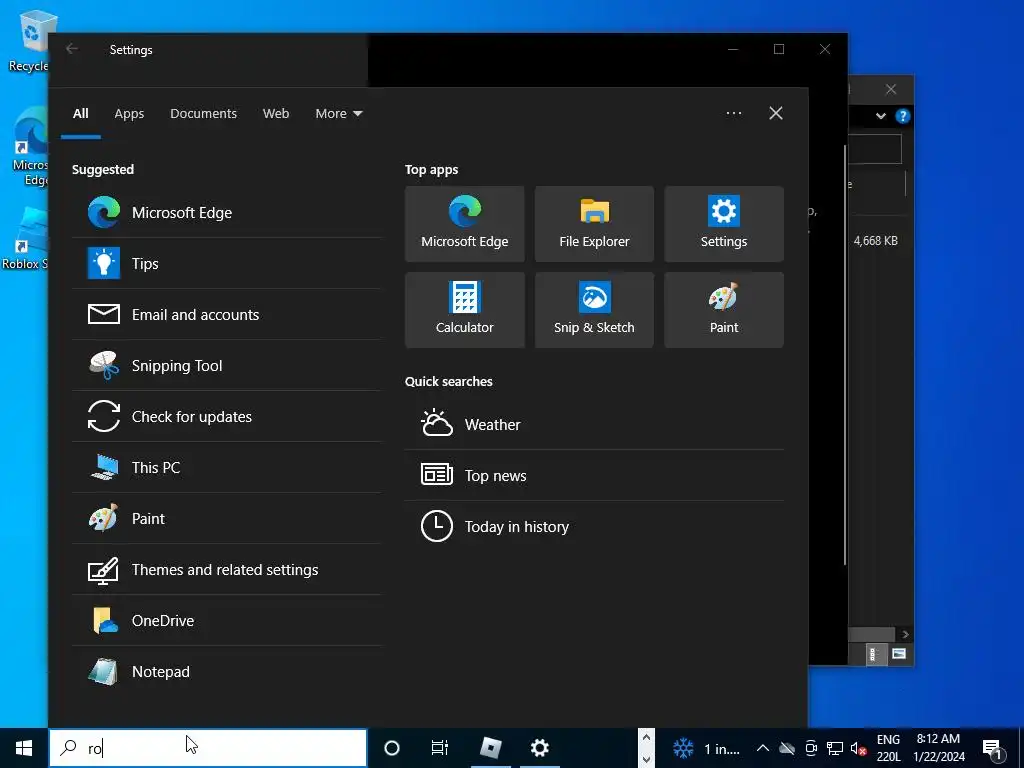This screenshot has width=1024, height=768.
Task: Switch to Roblox taskbar app
Action: click(490, 748)
